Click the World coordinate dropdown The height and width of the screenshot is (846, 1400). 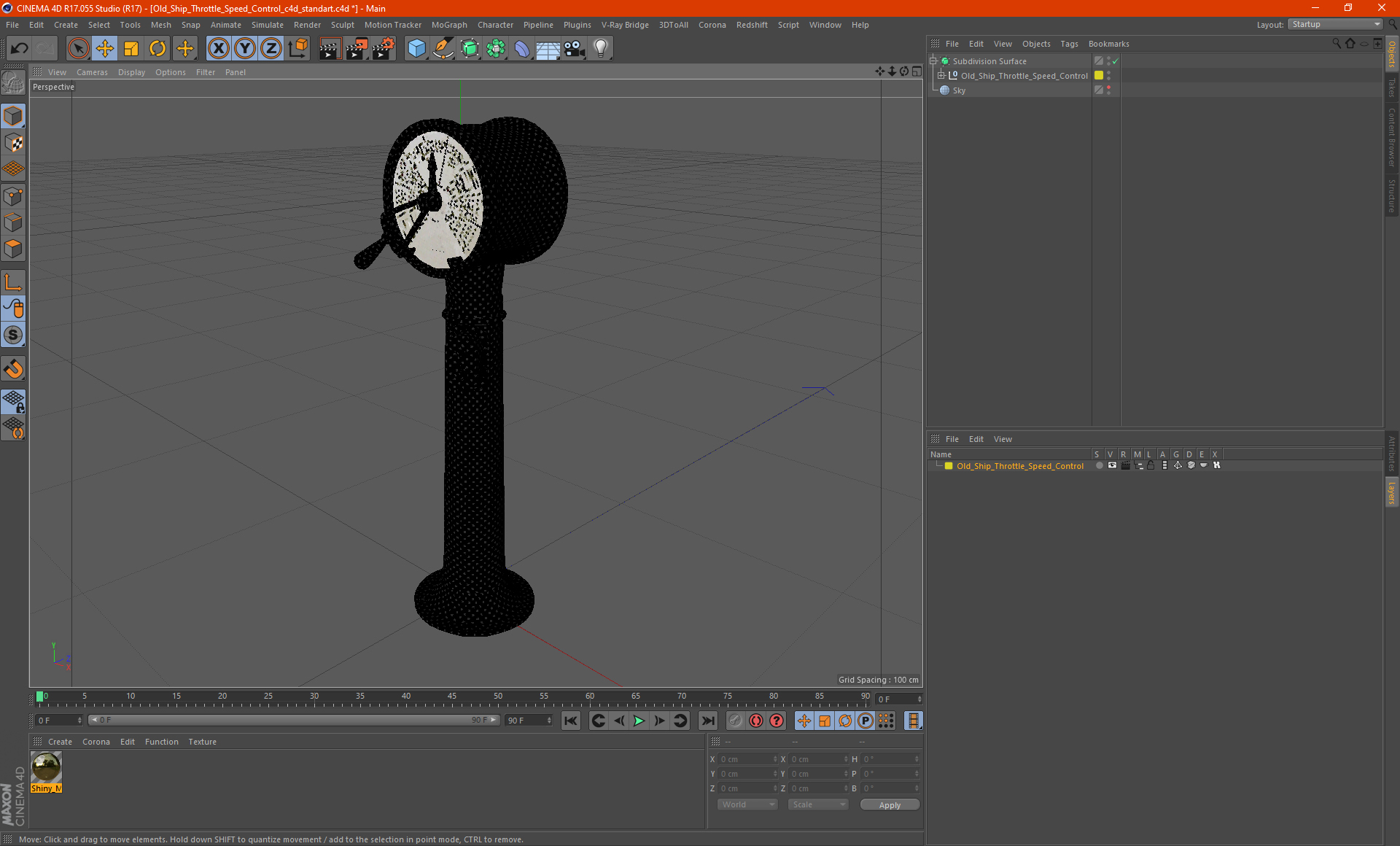[x=745, y=805]
